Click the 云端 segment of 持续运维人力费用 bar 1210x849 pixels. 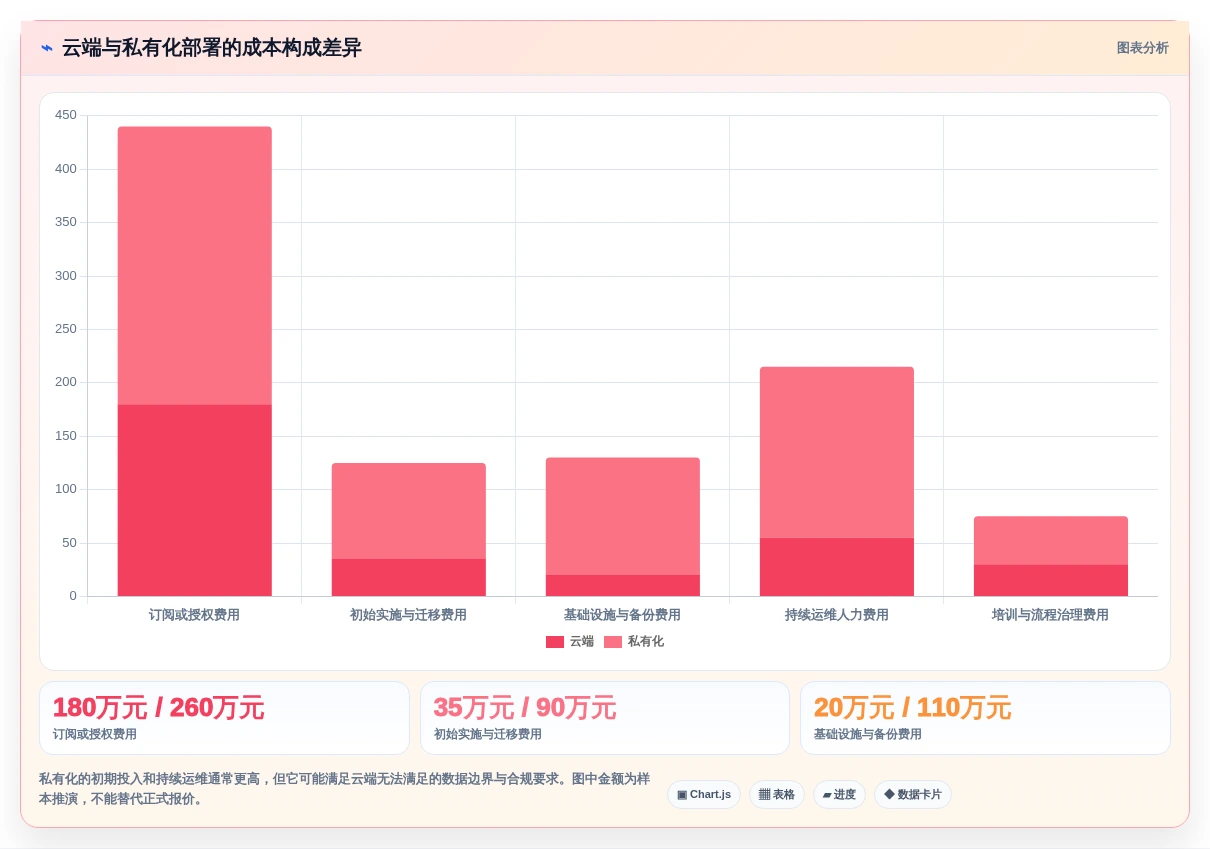tap(837, 567)
